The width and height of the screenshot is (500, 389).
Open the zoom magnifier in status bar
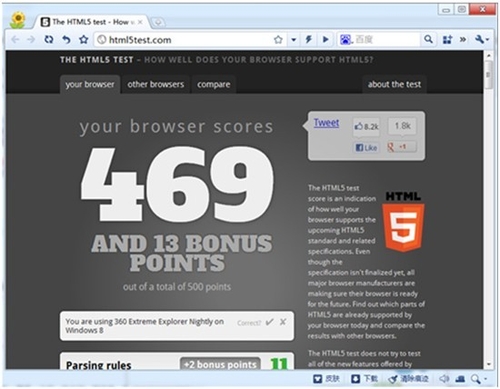point(476,379)
